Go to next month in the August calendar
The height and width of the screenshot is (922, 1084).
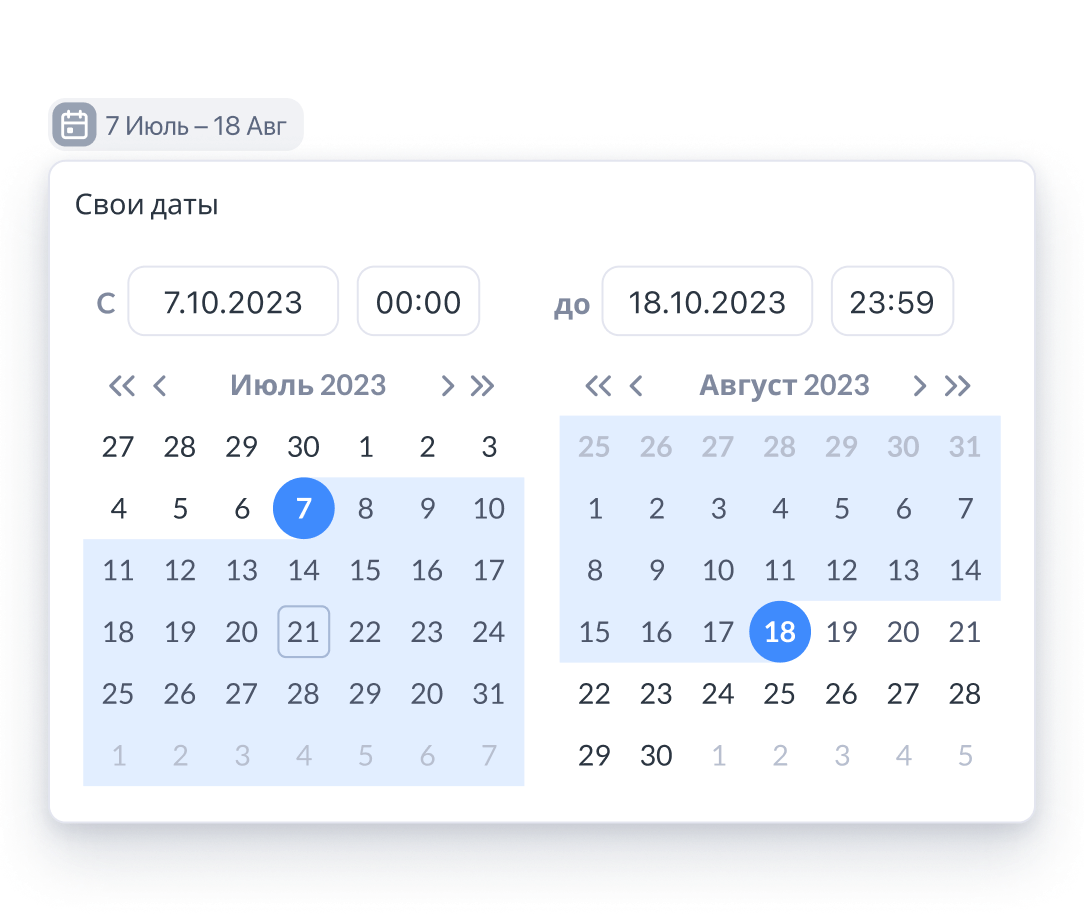[920, 386]
